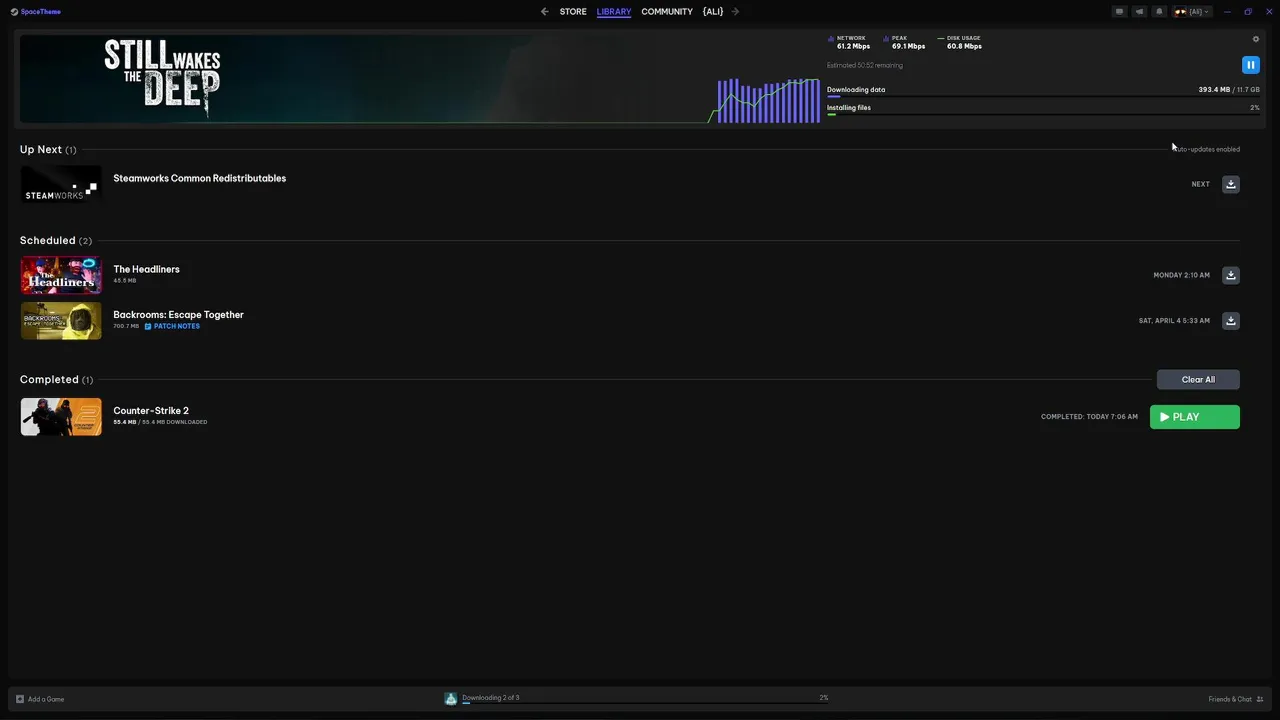The width and height of the screenshot is (1280, 720).
Task: Open download settings gear icon
Action: point(1256,39)
